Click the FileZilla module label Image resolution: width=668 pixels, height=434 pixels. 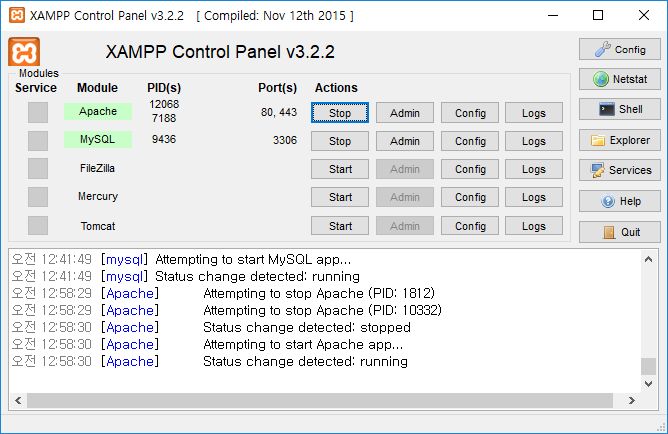pos(98,168)
